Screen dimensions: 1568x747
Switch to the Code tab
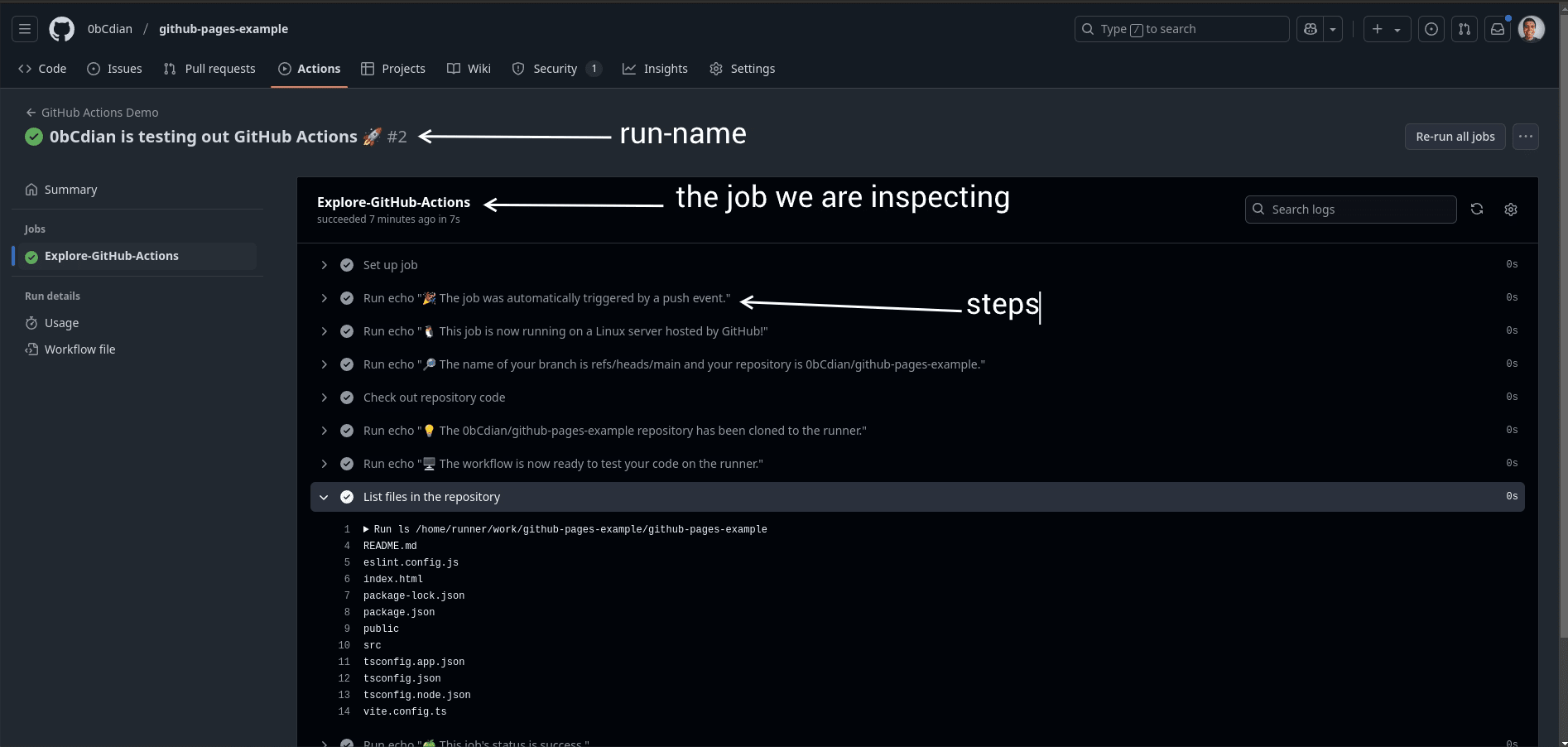42,69
